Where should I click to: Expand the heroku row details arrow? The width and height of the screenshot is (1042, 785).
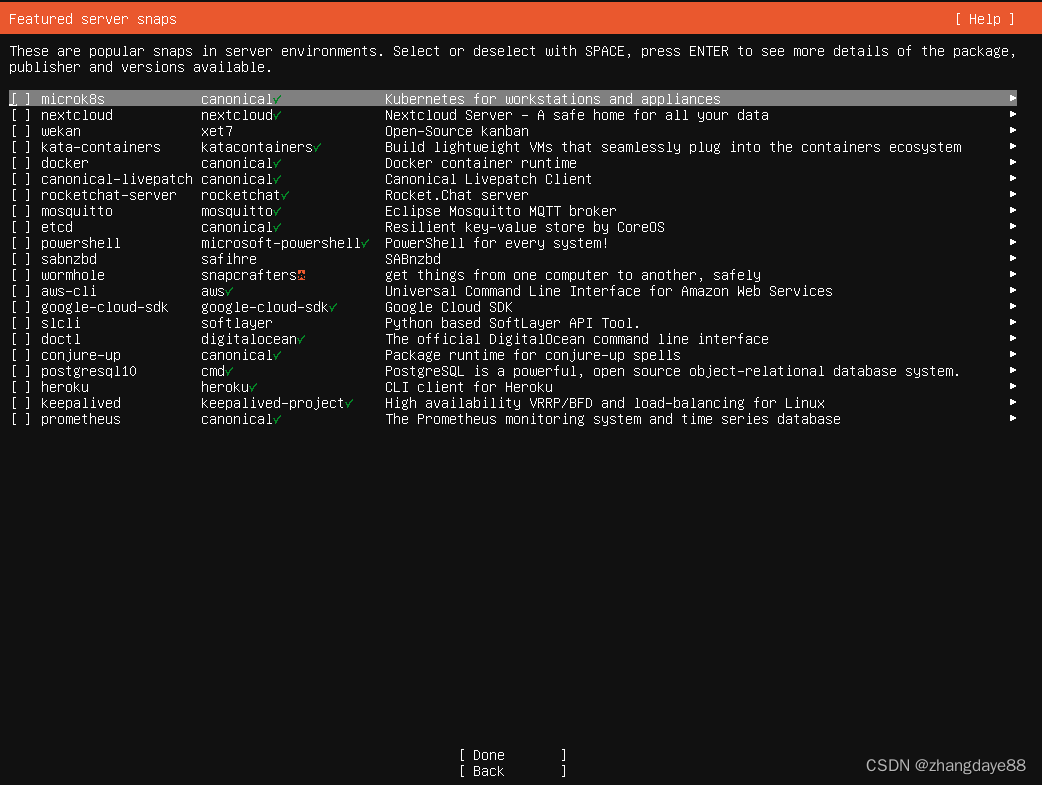1013,386
